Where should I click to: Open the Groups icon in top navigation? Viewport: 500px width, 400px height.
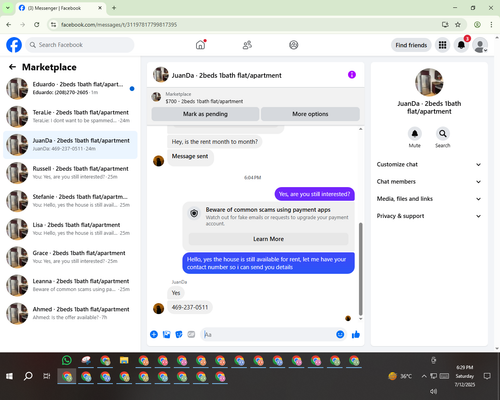[x=294, y=45]
